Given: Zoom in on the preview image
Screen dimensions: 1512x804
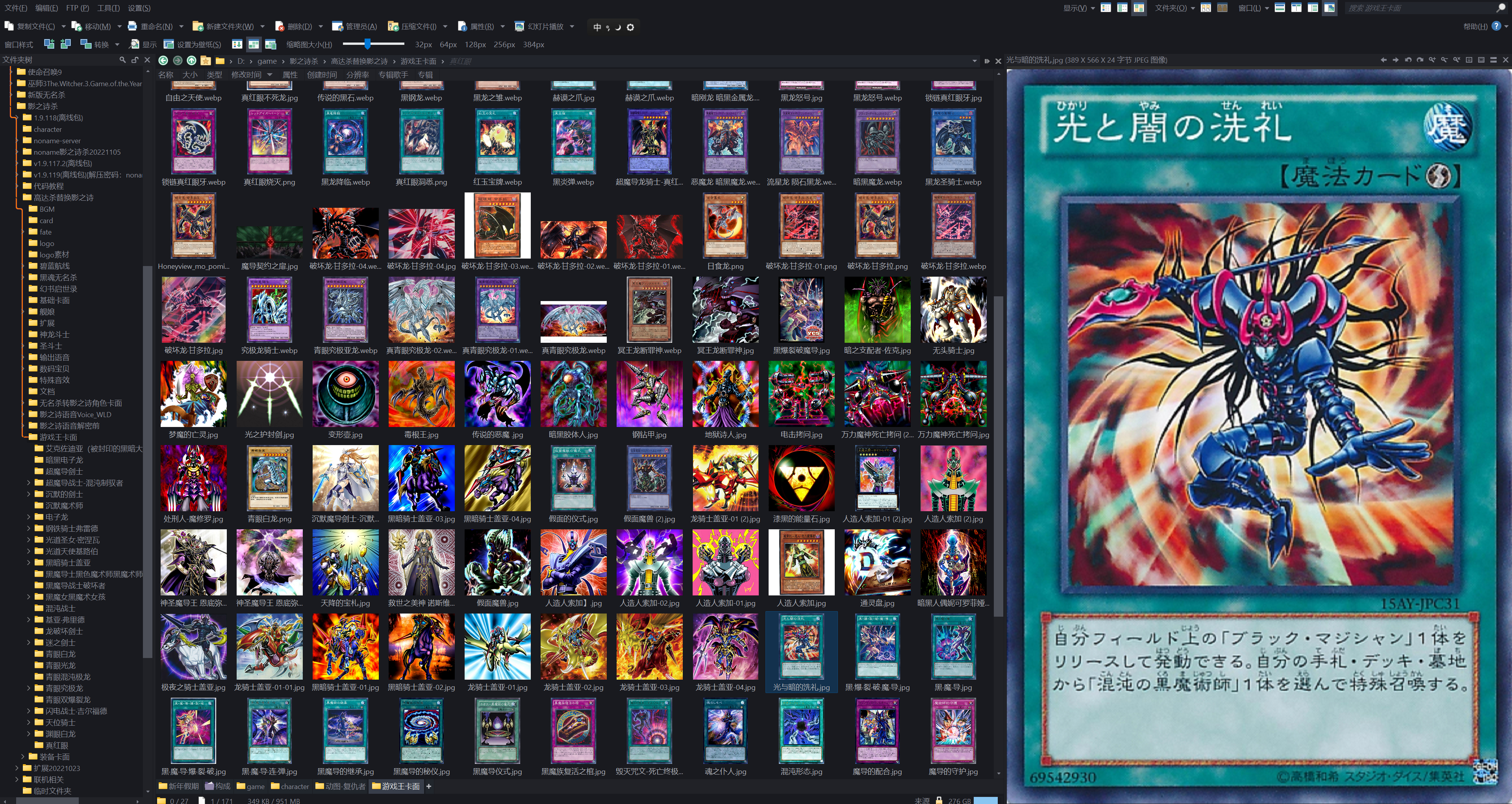Looking at the screenshot, I should coord(1432,60).
